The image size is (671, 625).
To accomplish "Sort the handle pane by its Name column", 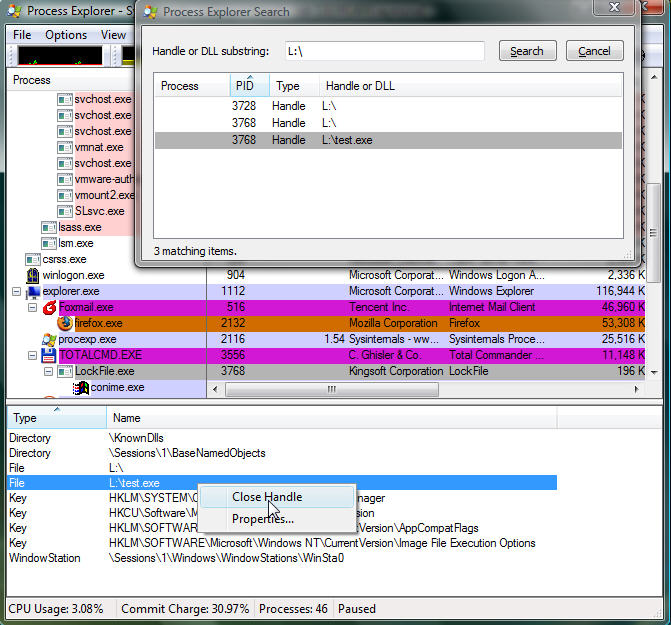I will [332, 418].
